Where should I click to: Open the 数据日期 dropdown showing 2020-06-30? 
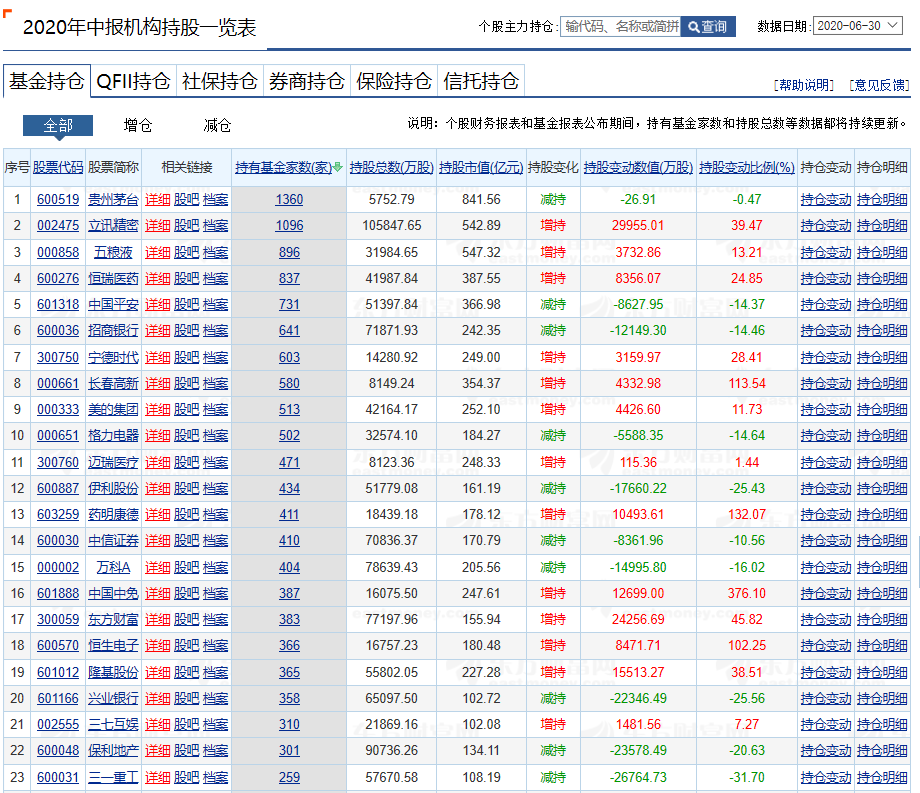(x=857, y=26)
